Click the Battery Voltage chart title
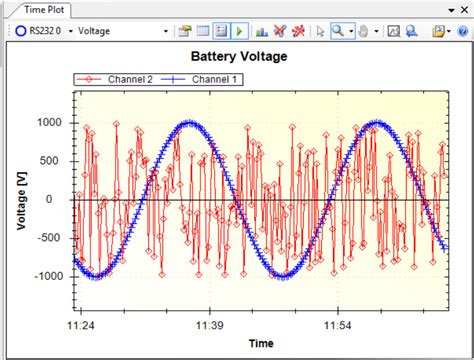Viewport: 474px width, 360px height. coord(239,56)
